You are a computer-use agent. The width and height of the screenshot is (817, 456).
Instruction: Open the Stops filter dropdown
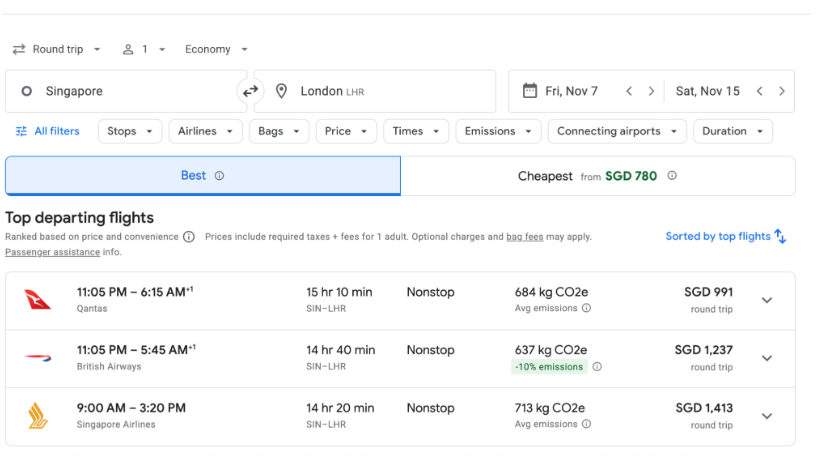tap(131, 131)
